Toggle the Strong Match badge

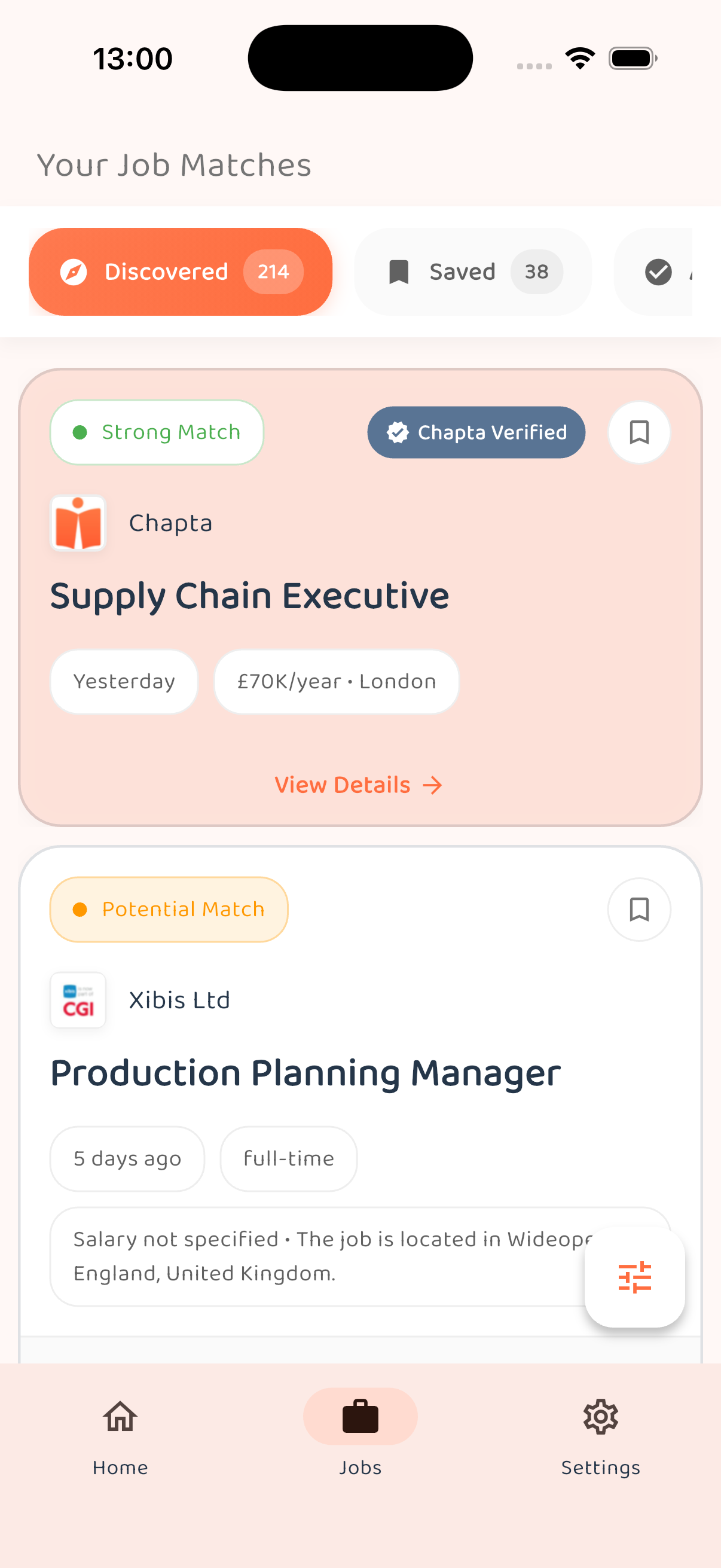click(157, 432)
